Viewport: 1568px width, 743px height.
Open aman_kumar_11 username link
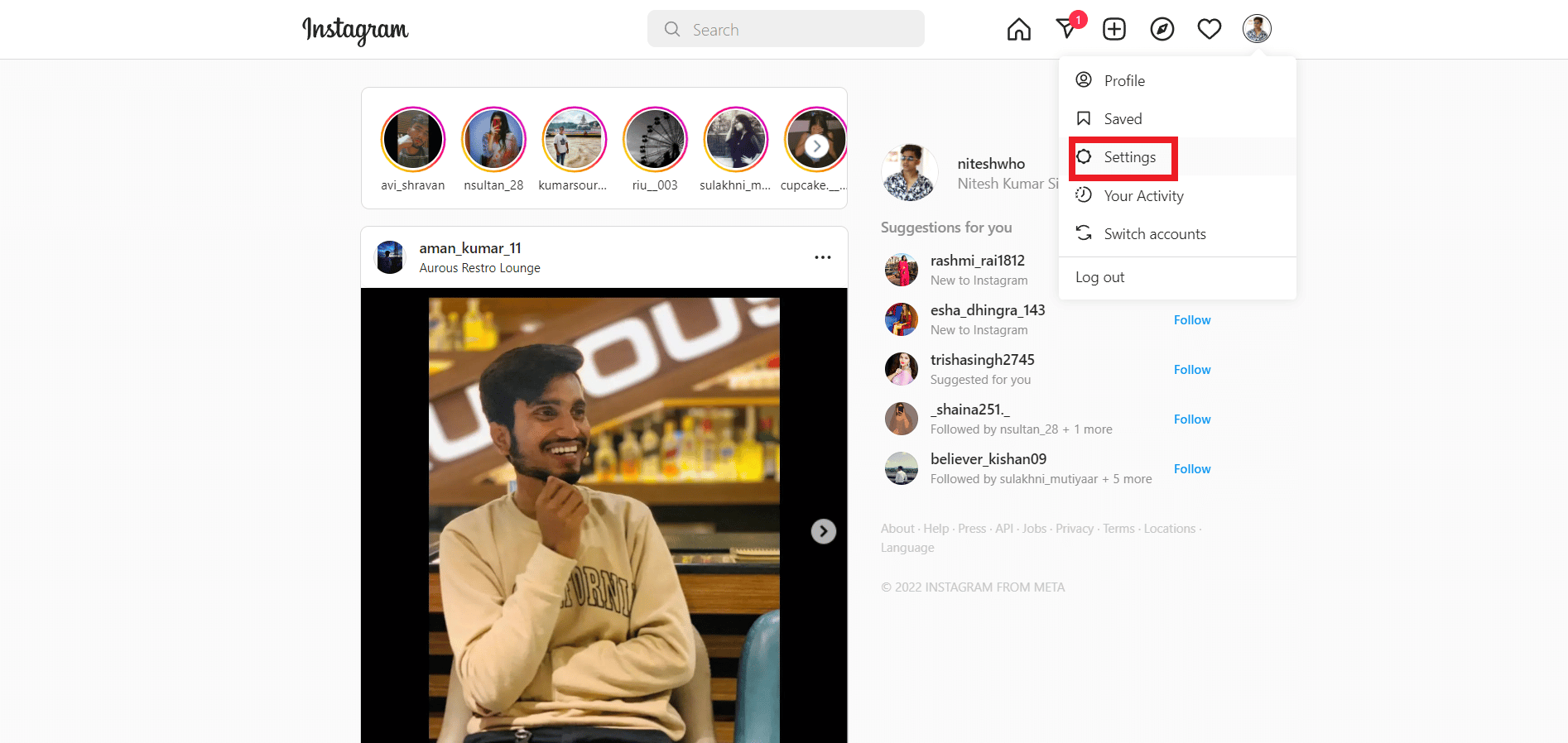pyautogui.click(x=470, y=248)
